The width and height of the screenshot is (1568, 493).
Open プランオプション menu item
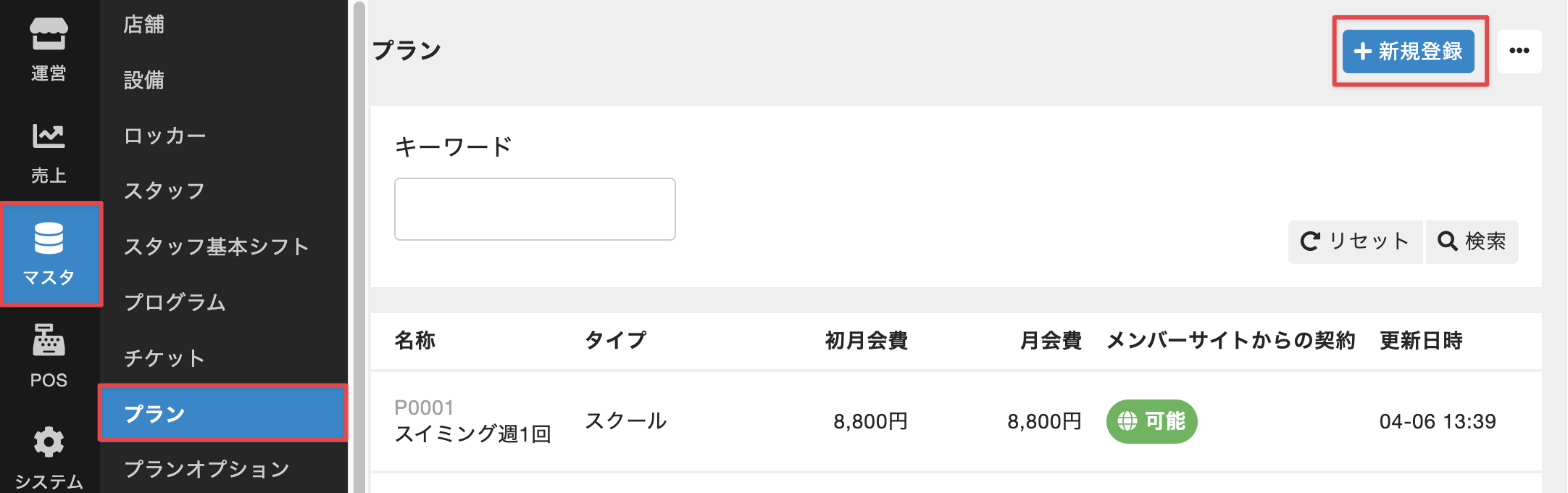207,469
